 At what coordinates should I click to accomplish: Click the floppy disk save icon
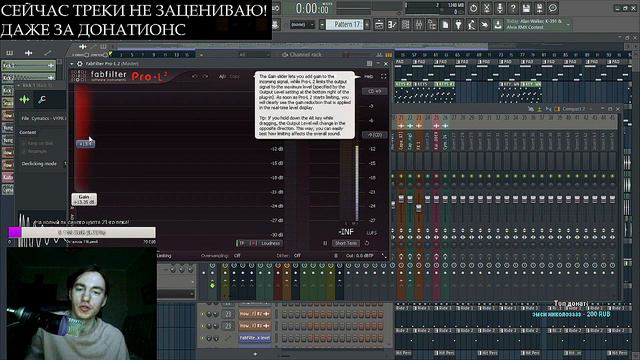(x=526, y=8)
